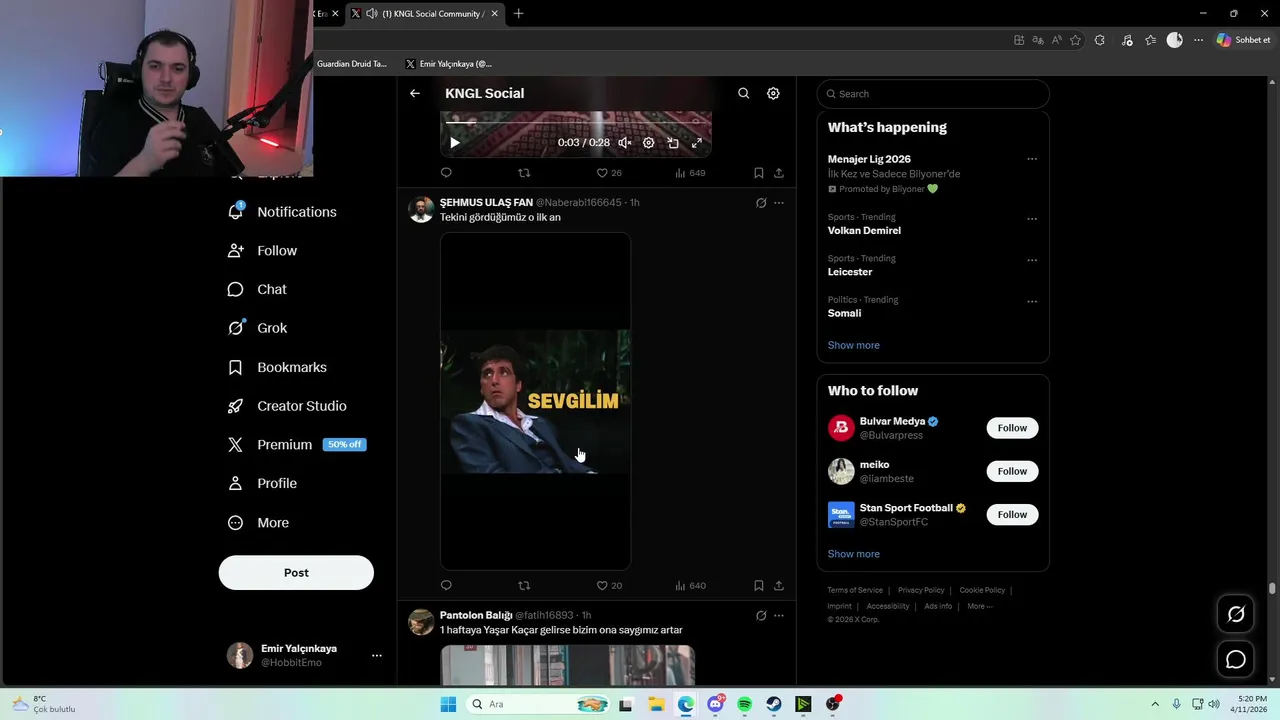Repost the top video post
Image resolution: width=1280 pixels, height=720 pixels.
click(524, 173)
